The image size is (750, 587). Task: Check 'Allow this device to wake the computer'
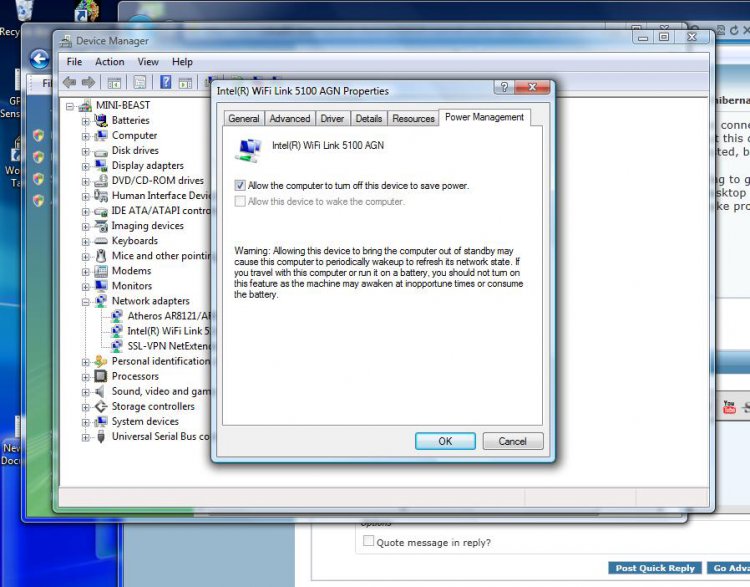coord(240,201)
